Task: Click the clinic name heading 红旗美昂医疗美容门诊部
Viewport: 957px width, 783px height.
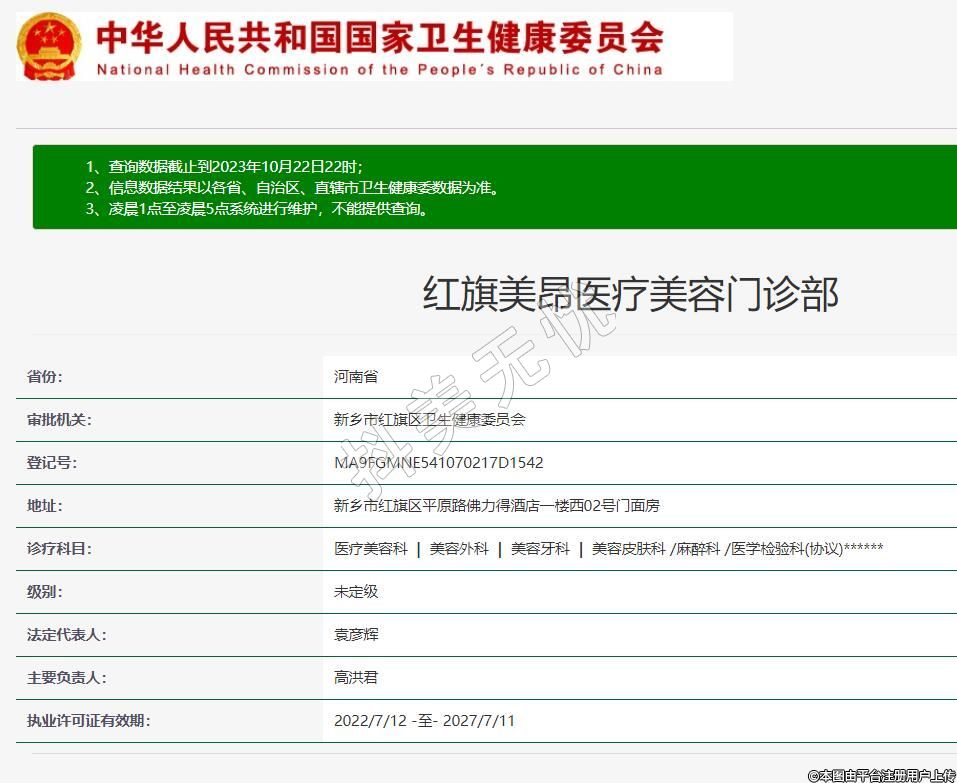Action: coord(629,294)
